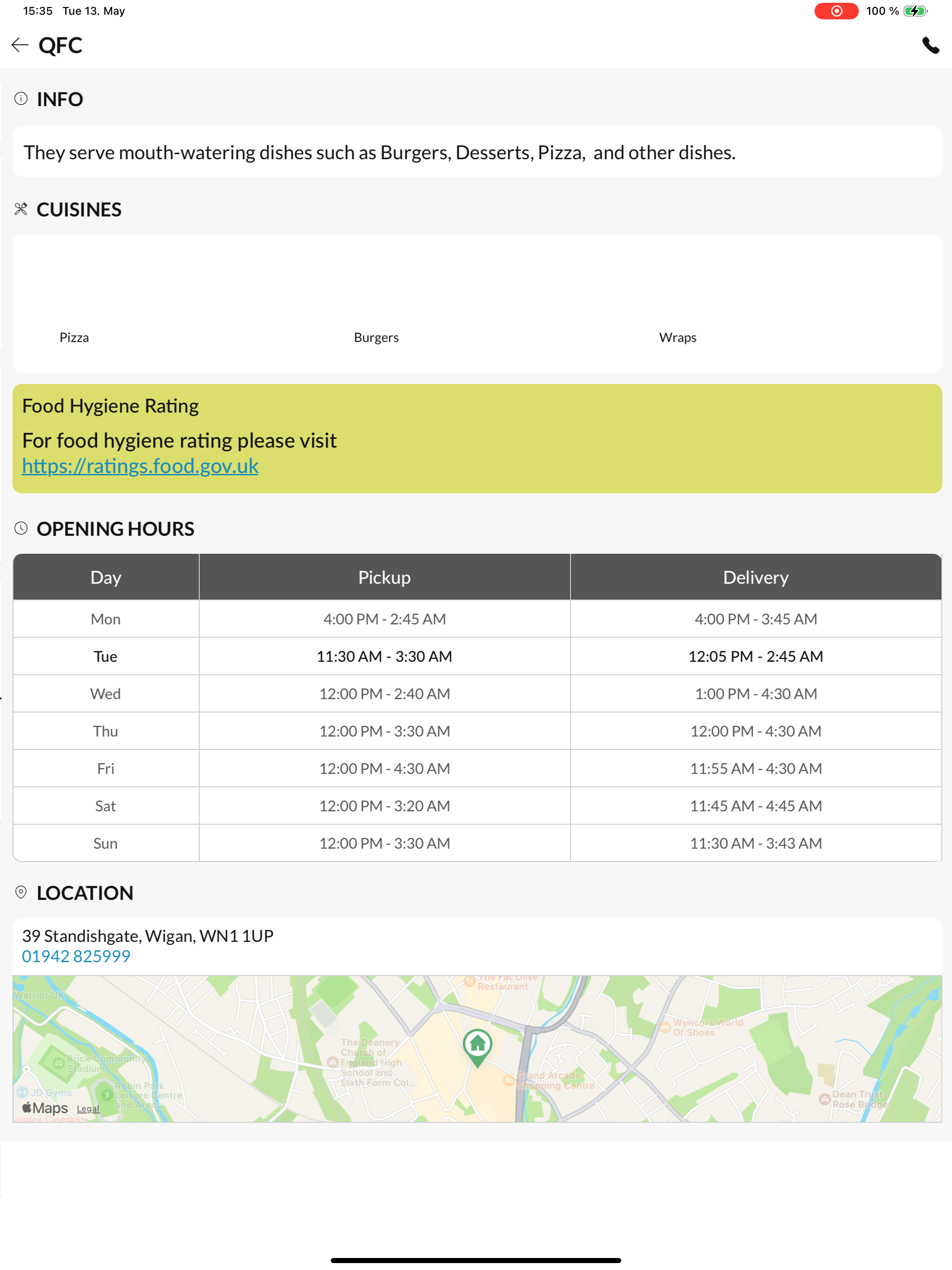Select the Burgers cuisine
This screenshot has width=952, height=1270.
pos(376,337)
